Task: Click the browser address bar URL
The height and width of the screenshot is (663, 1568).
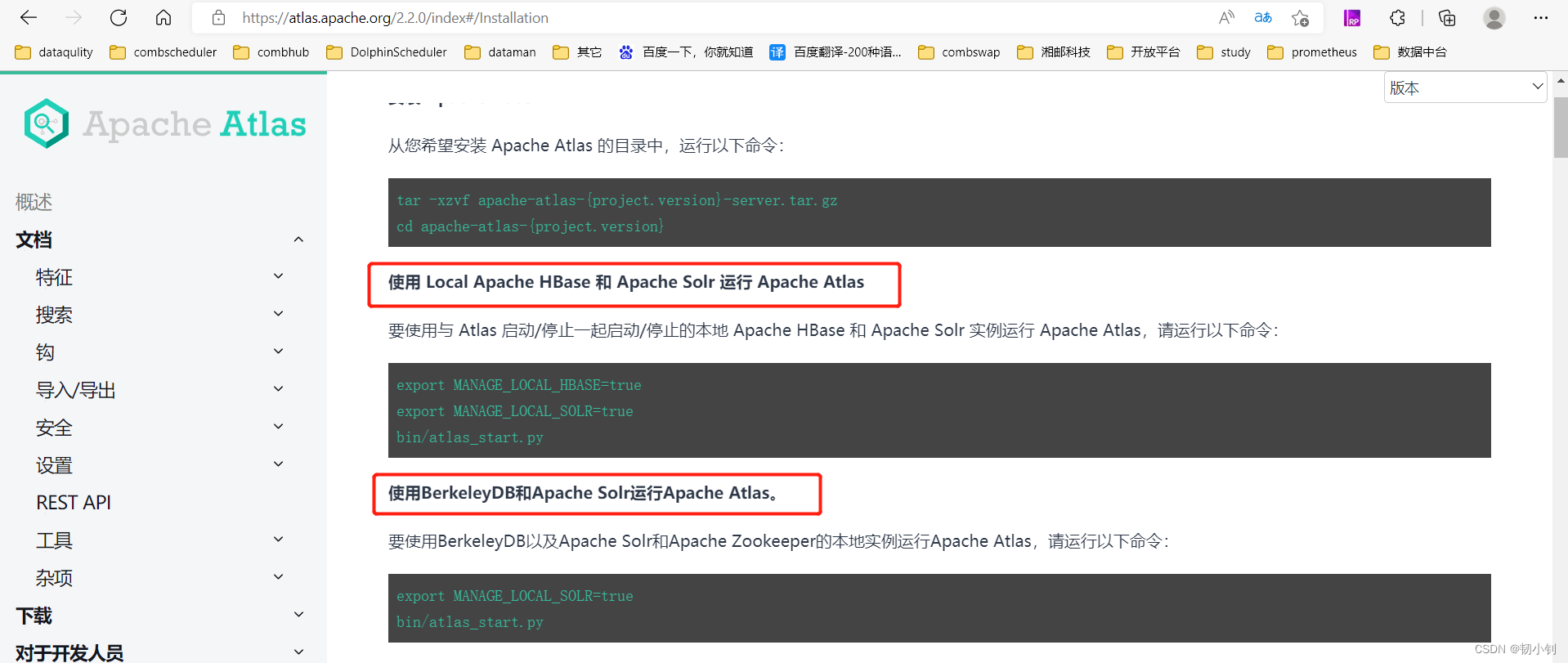Action: [395, 18]
